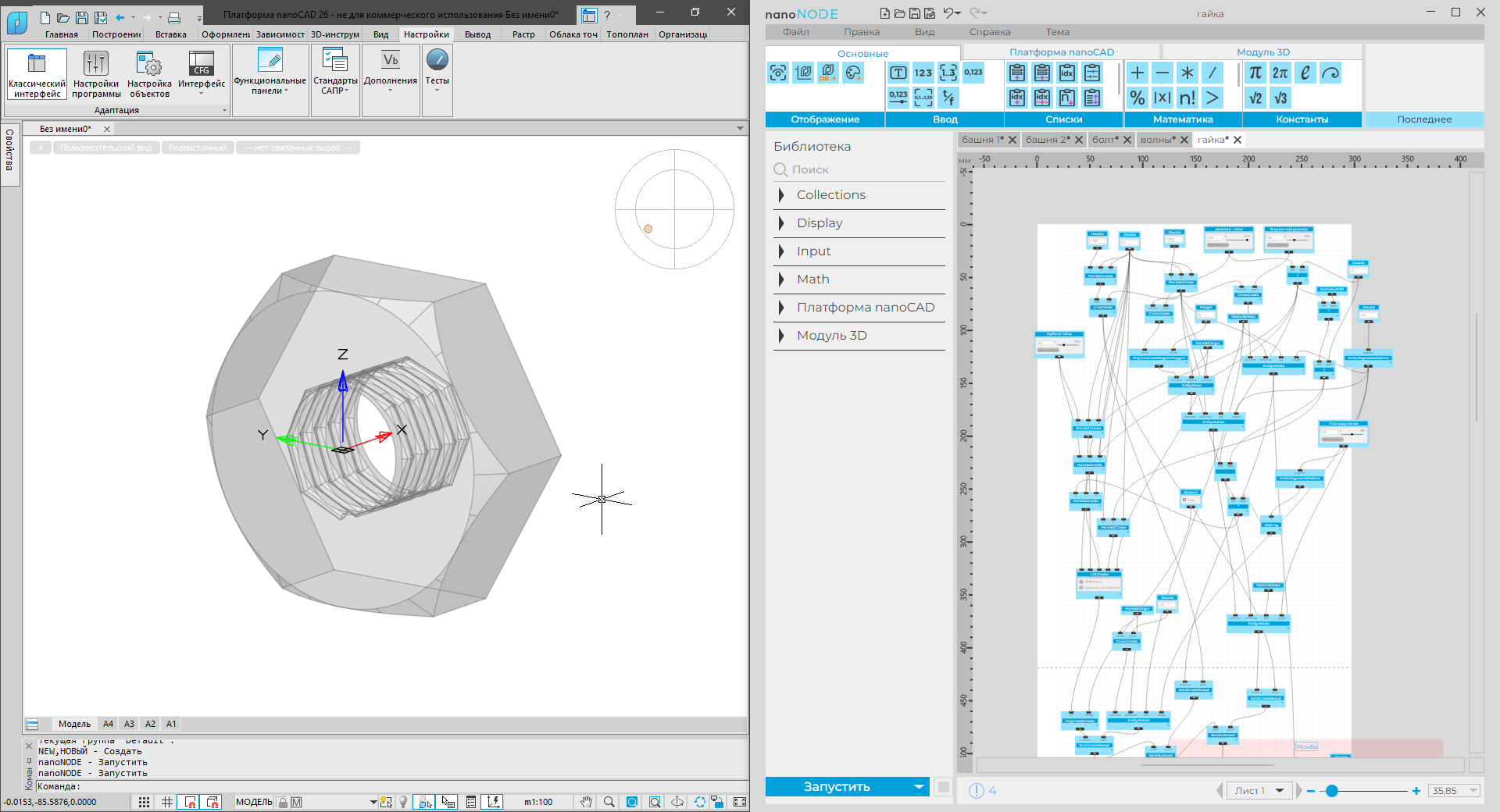Toggle the grid display in status bar
Screen dimensions: 1500x812
pos(166,802)
